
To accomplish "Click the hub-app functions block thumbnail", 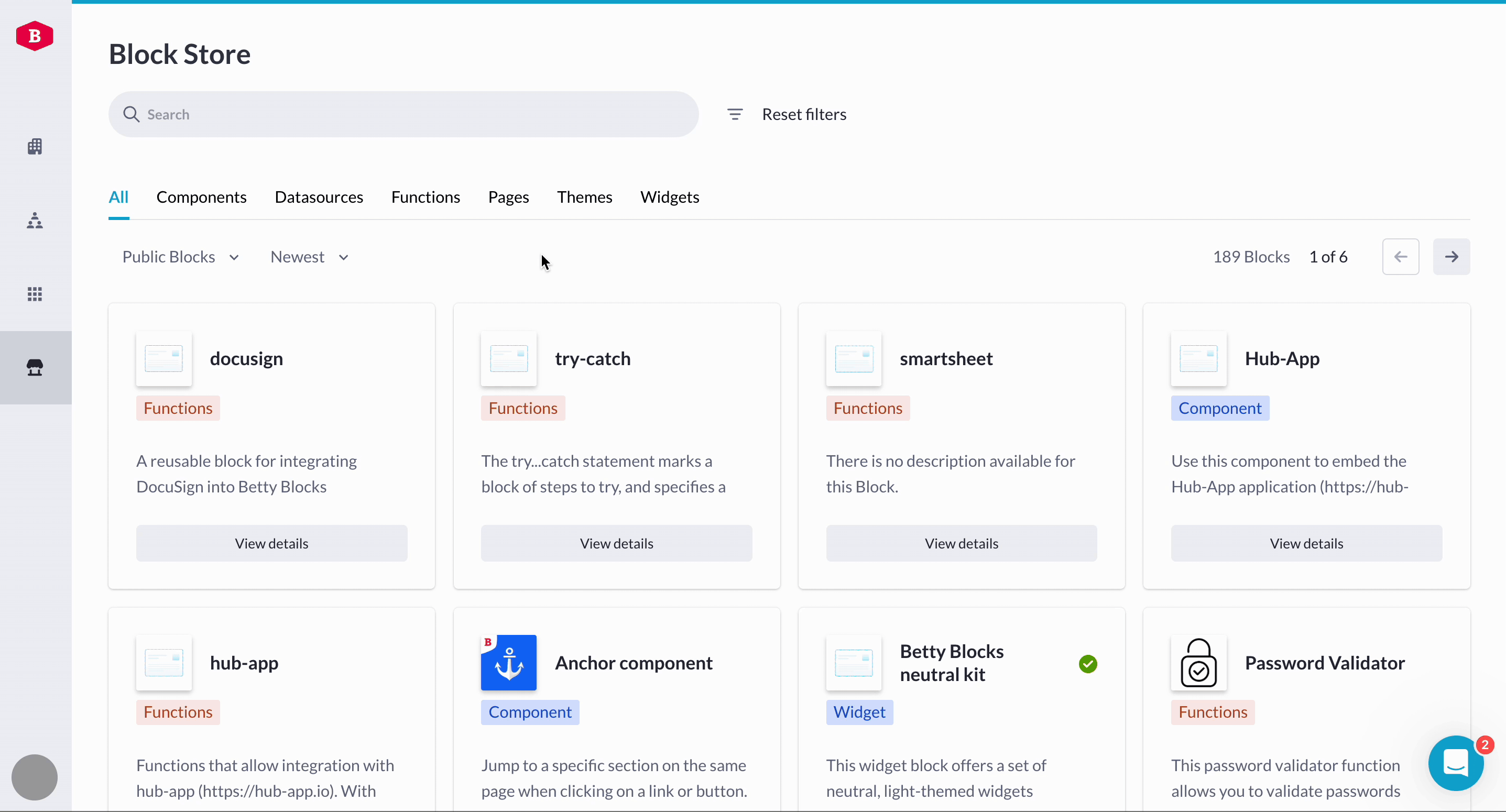I will [163, 663].
